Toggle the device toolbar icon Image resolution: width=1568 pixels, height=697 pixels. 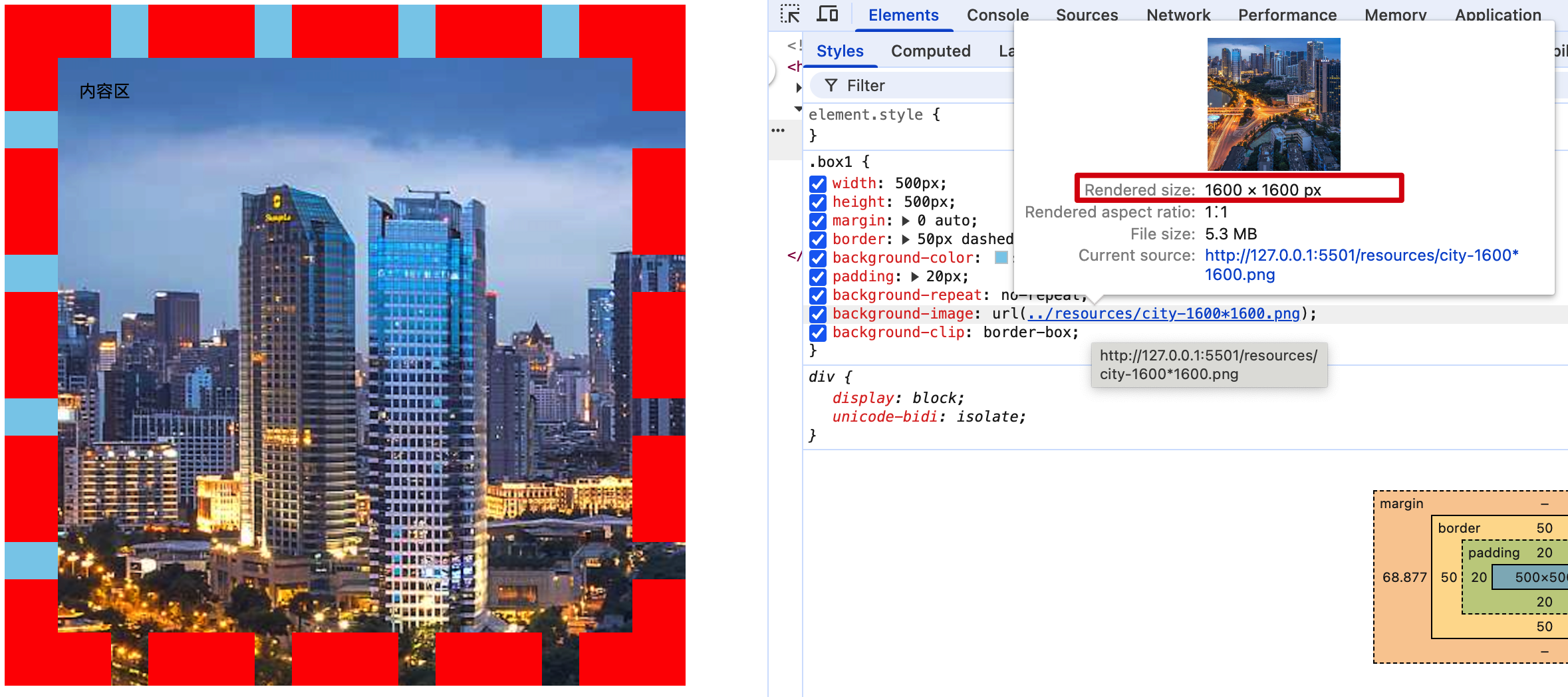(827, 14)
